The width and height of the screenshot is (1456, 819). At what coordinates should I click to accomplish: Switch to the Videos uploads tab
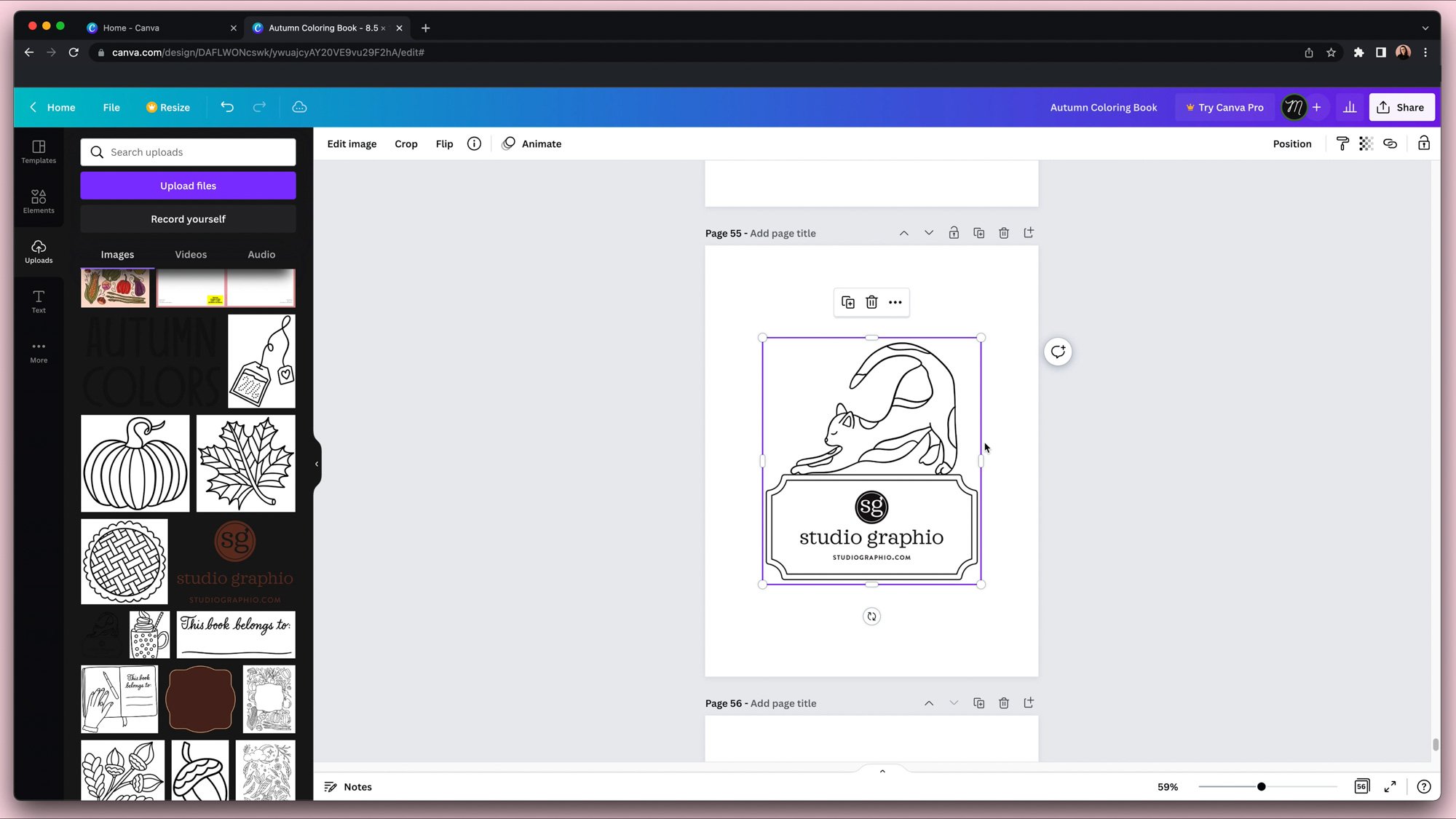click(191, 254)
